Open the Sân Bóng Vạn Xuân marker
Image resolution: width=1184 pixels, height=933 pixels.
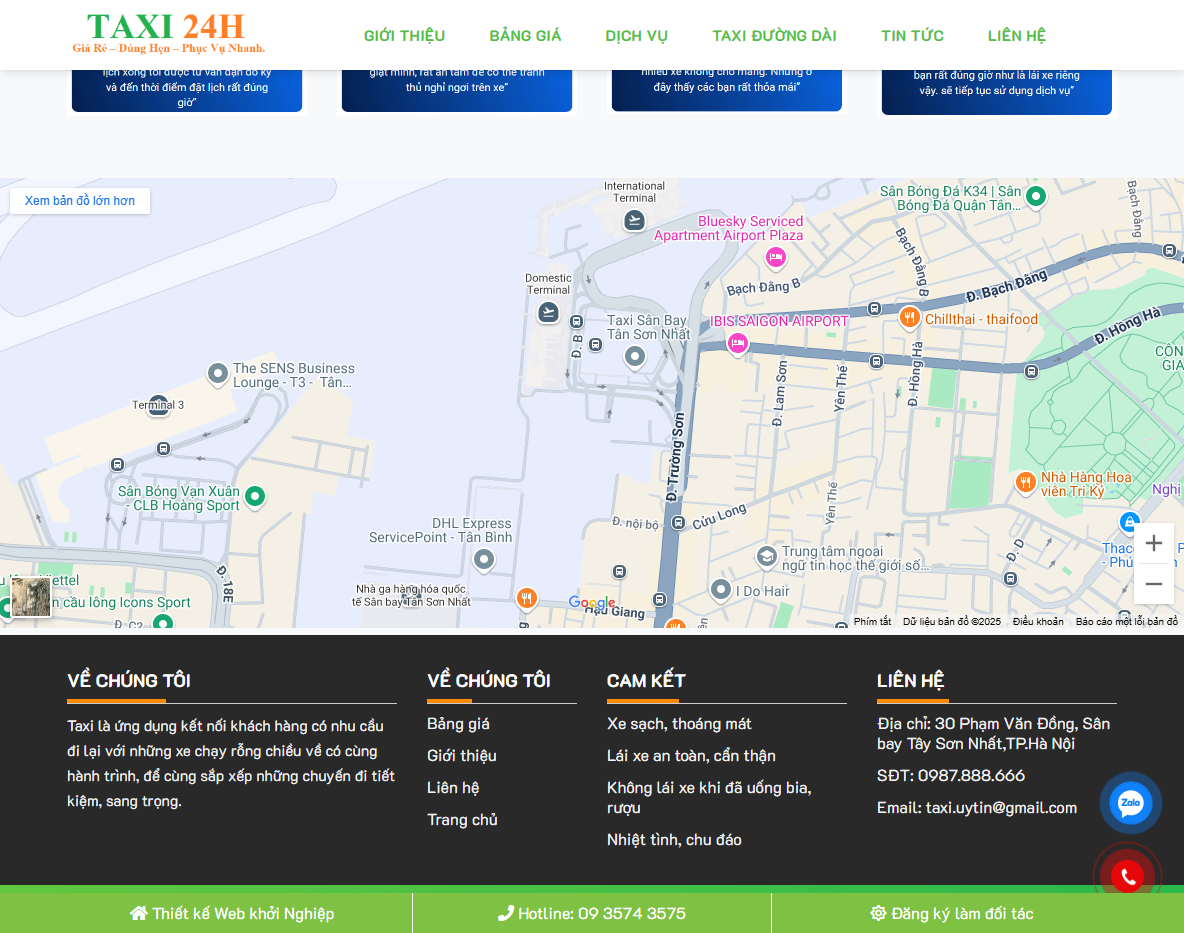tap(255, 496)
